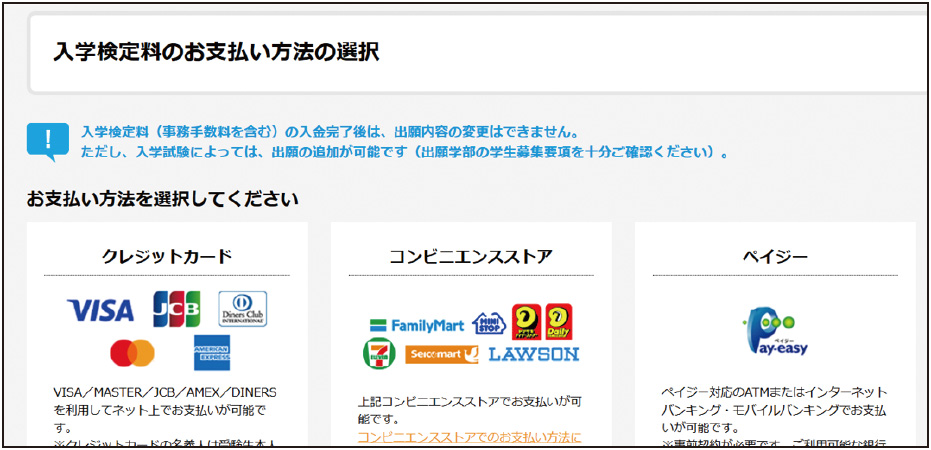Click the VISA/MASTER/JCB/AMEX/DINERS text

[x=165, y=393]
